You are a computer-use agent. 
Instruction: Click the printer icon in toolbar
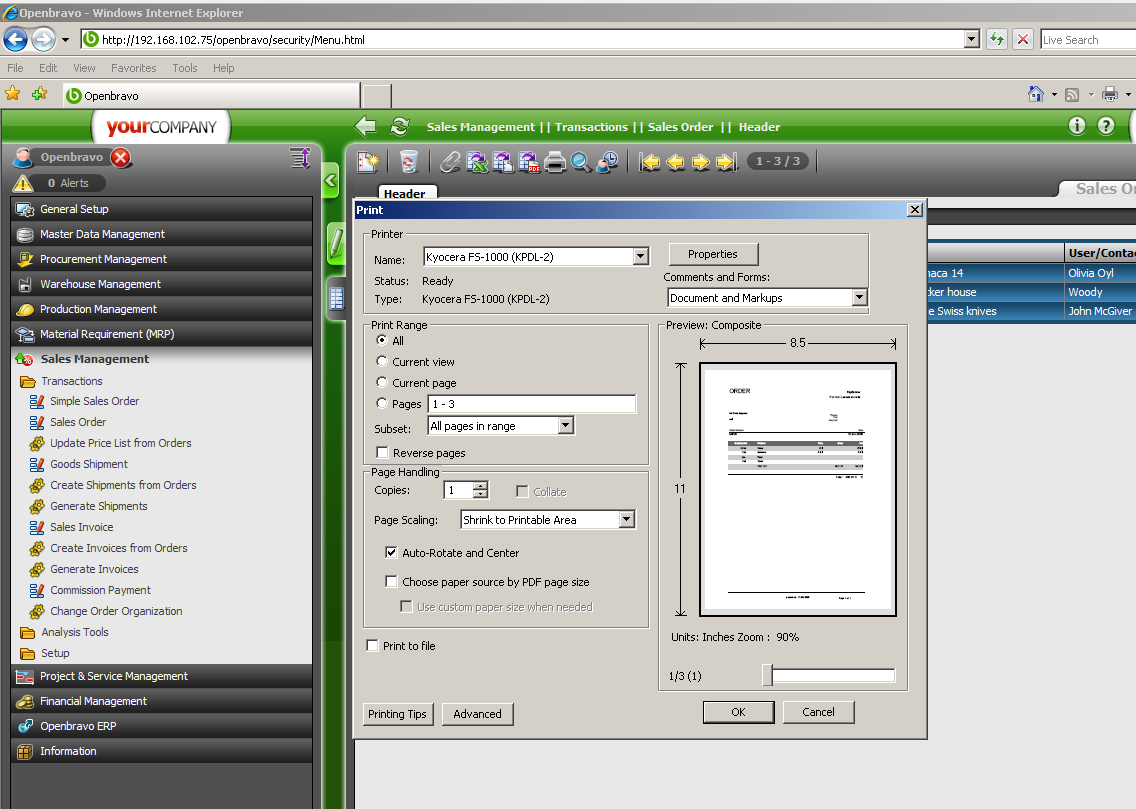point(555,161)
